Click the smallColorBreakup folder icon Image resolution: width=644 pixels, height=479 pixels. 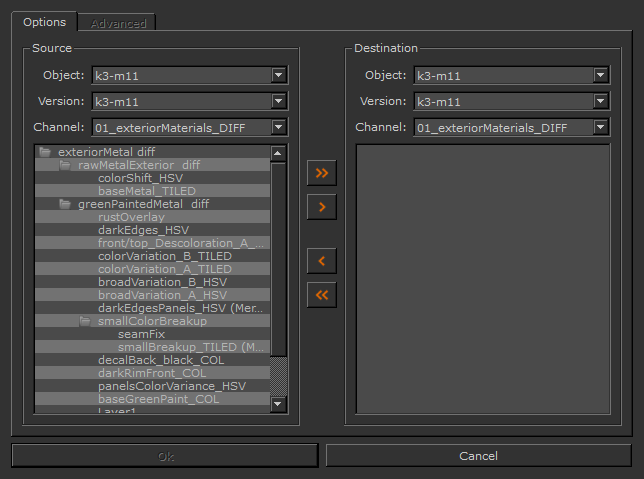(85, 321)
